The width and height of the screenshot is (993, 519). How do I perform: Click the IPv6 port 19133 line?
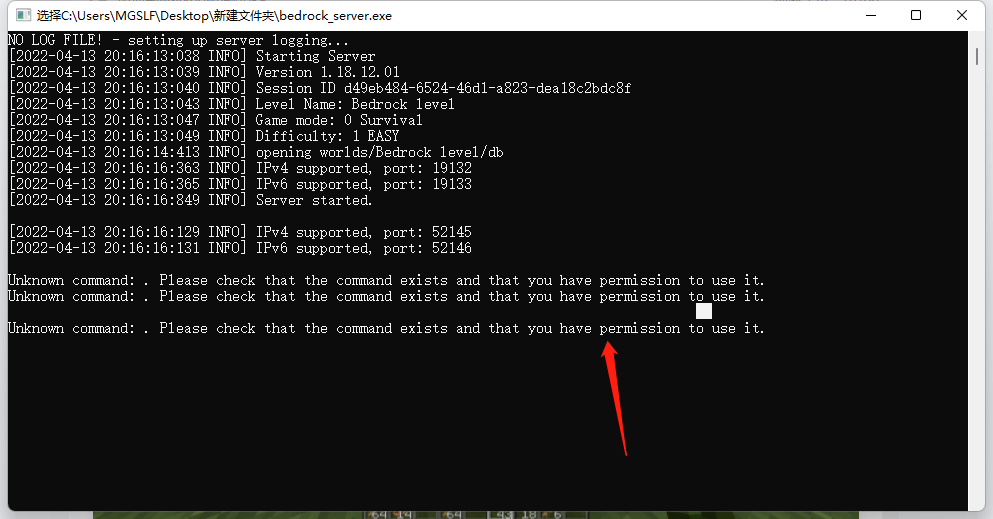[x=240, y=184]
